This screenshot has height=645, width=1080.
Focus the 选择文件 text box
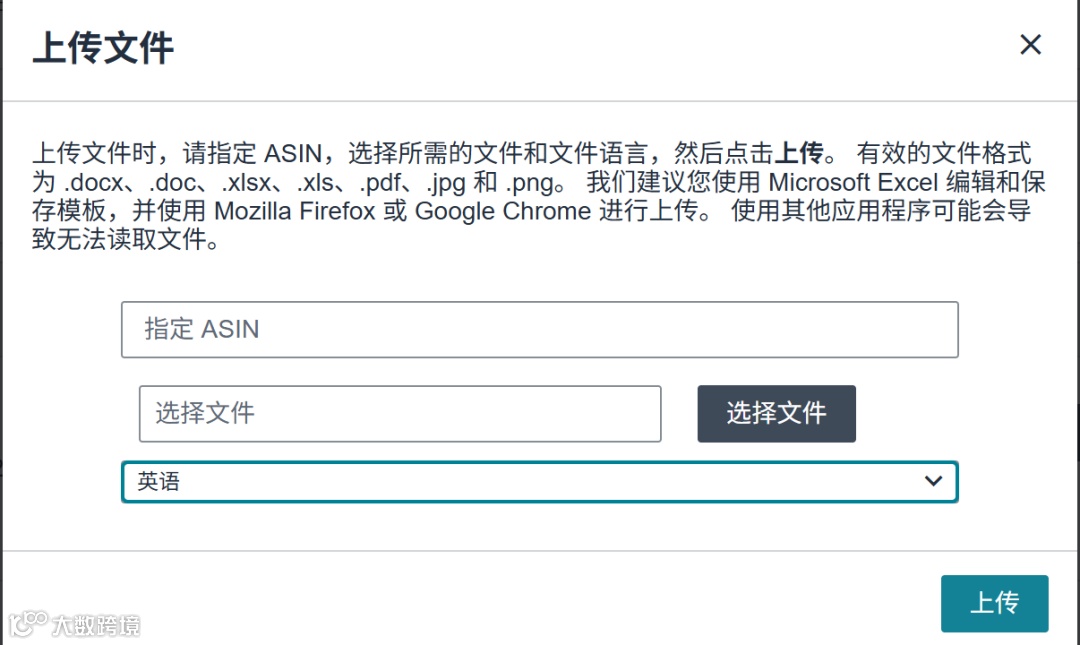point(400,413)
